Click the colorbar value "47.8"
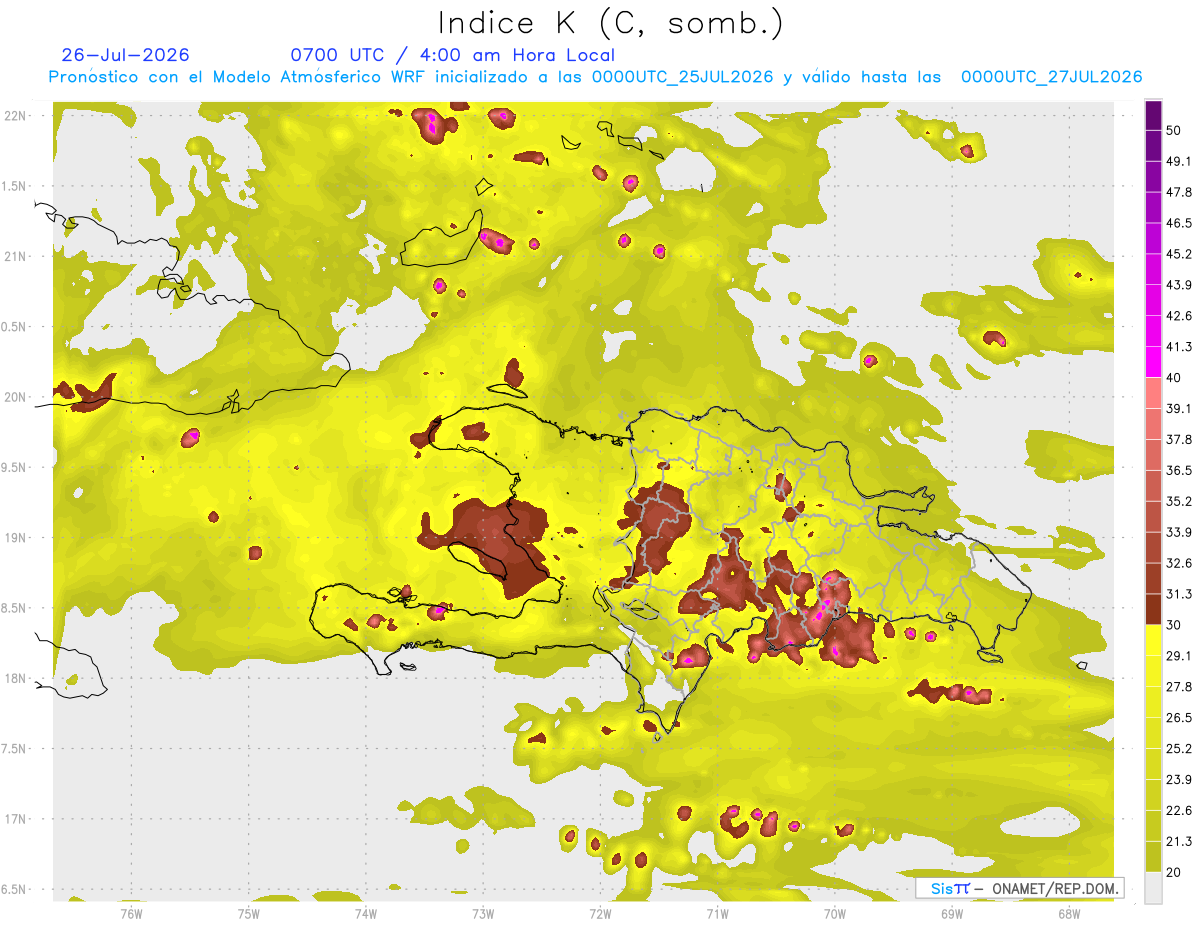Image resolution: width=1200 pixels, height=927 pixels. tap(1180, 192)
